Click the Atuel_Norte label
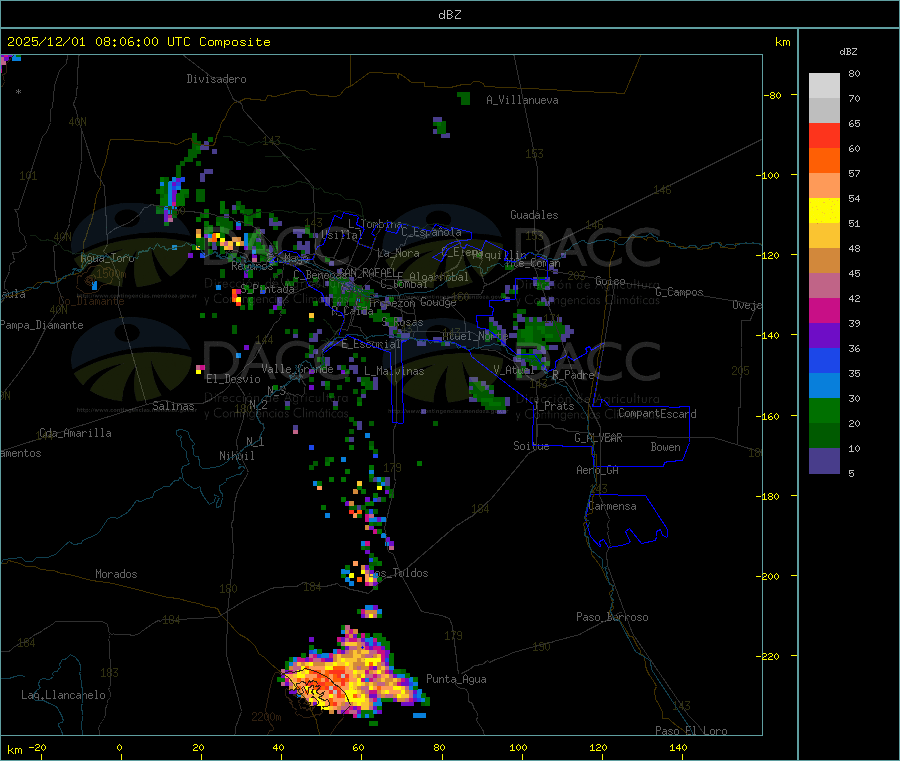Image resolution: width=900 pixels, height=761 pixels. click(475, 336)
